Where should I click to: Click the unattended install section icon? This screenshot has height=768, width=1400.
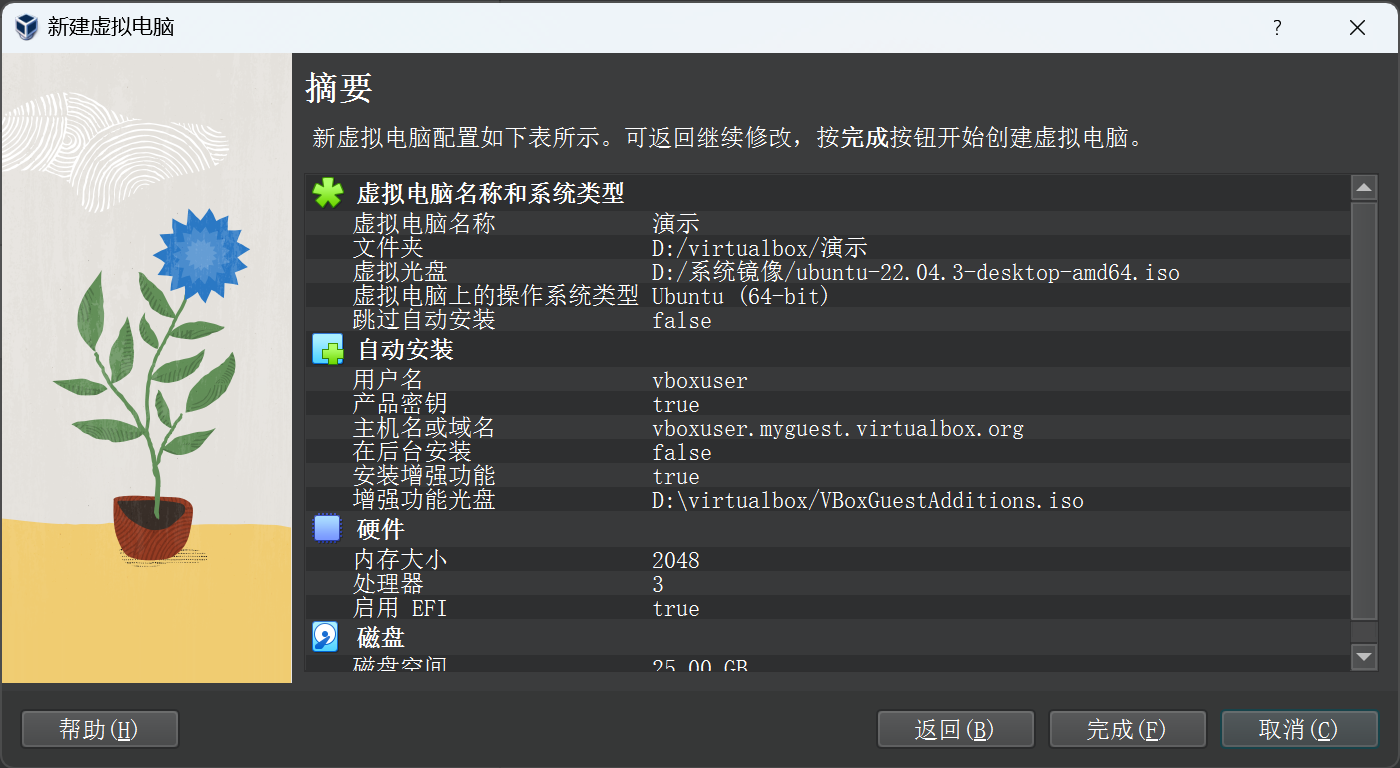(327, 349)
